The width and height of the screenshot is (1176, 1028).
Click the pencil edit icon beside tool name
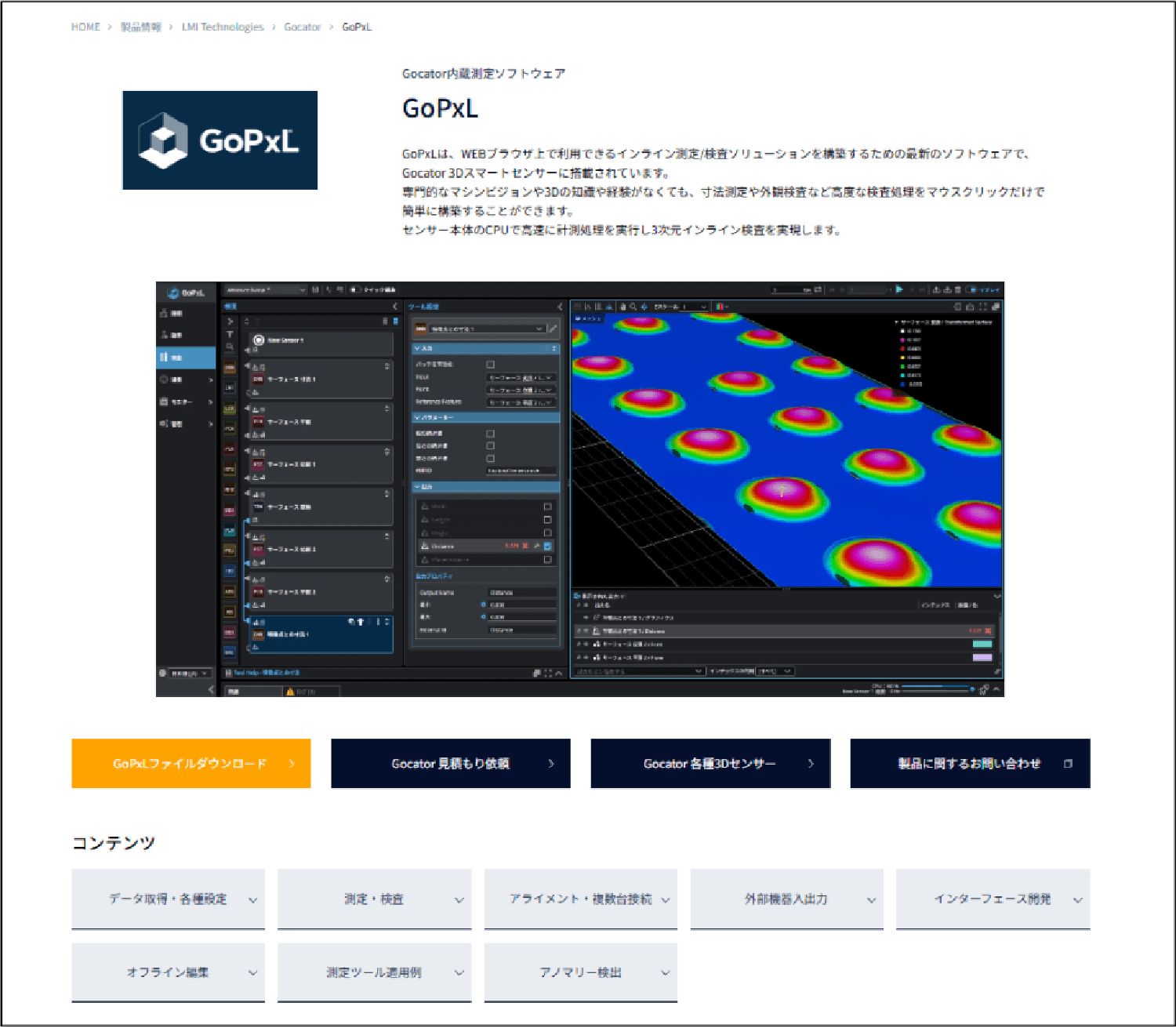(x=553, y=329)
